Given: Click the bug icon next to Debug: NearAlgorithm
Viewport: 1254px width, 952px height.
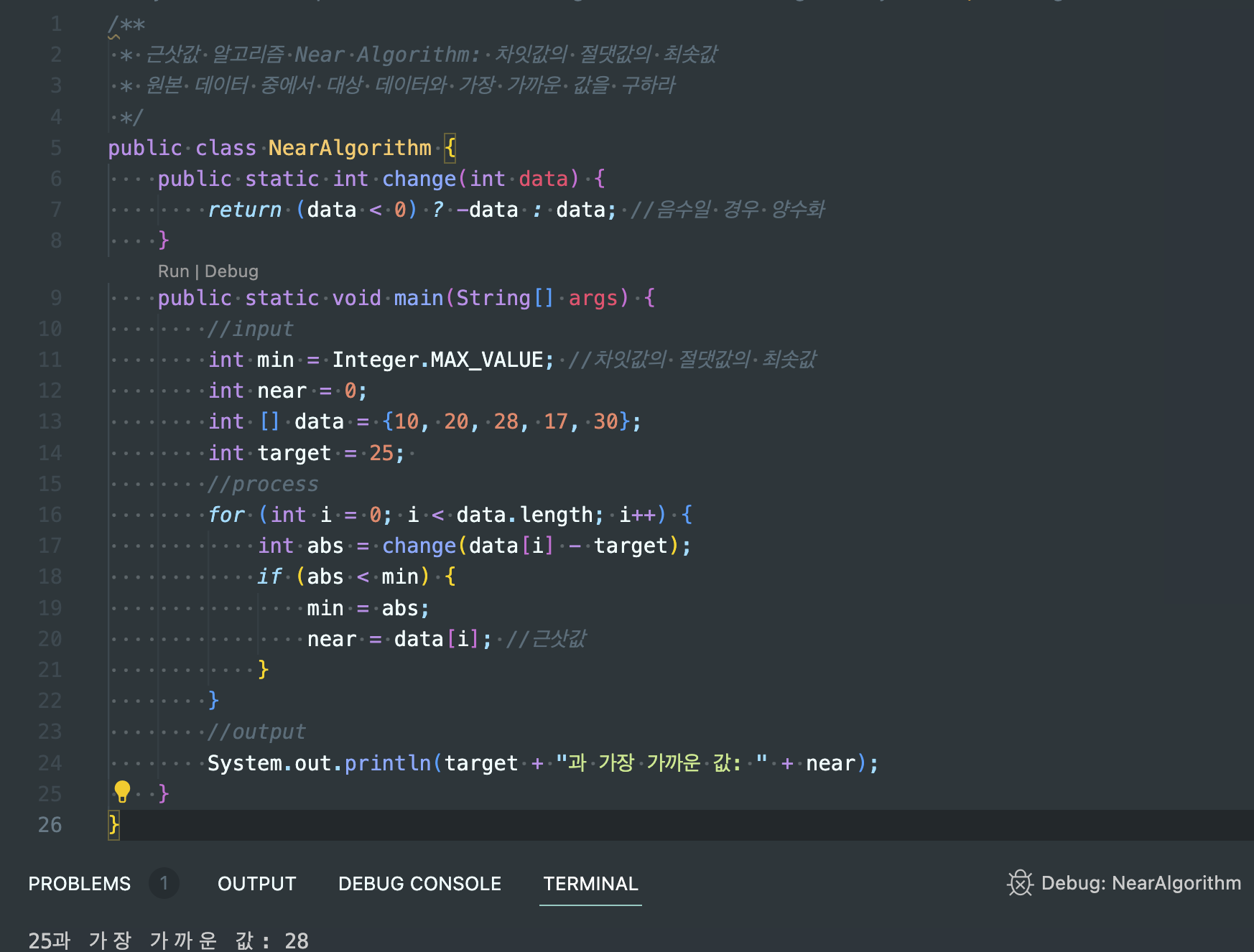Looking at the screenshot, I should coord(1019,883).
